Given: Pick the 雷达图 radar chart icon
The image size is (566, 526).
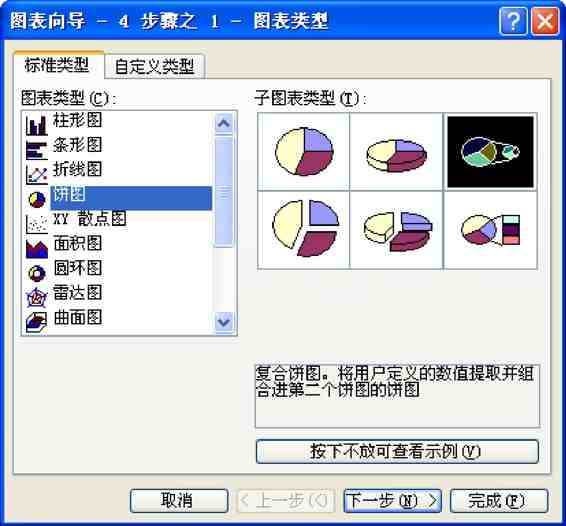Looking at the screenshot, I should 36,297.
